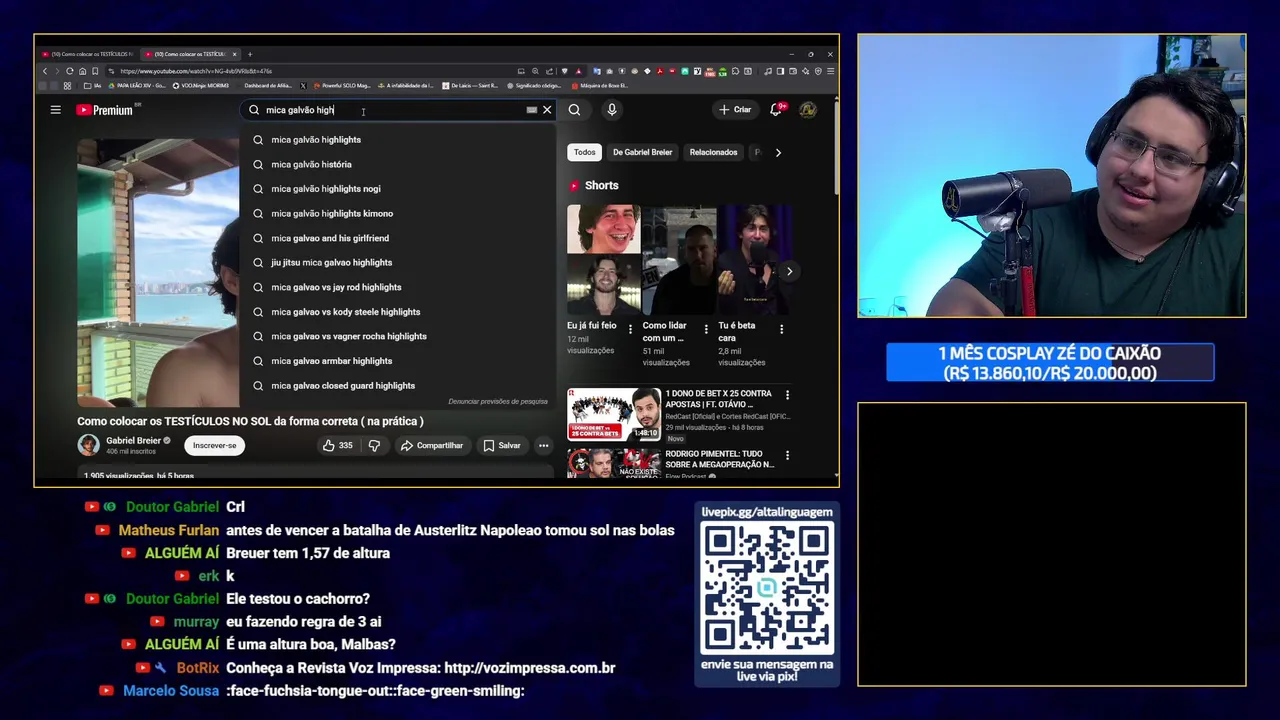Select suggestion jiu jitsu mica galvao highlights

[397, 262]
